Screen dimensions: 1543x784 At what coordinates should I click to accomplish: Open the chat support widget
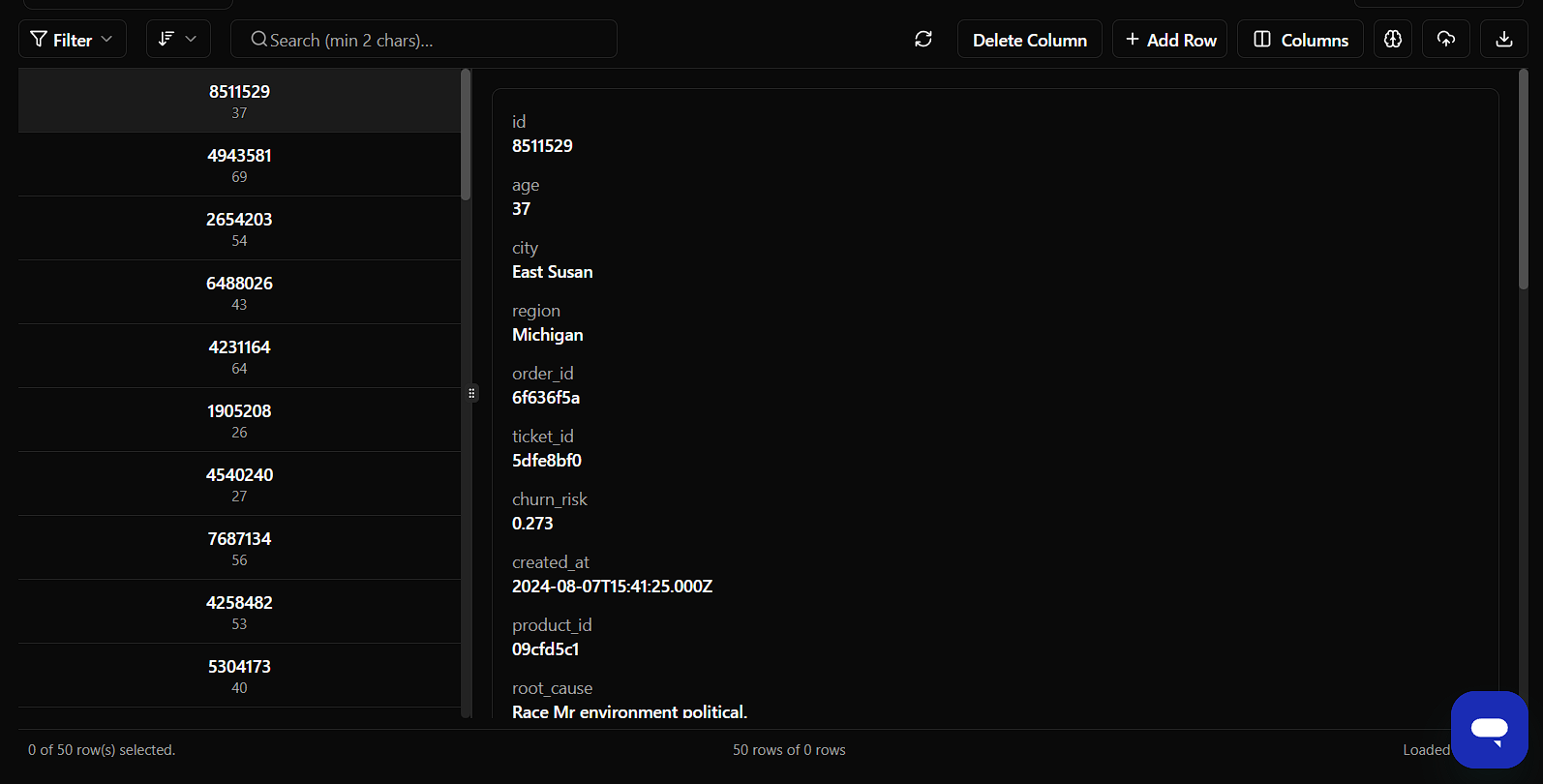click(x=1489, y=729)
